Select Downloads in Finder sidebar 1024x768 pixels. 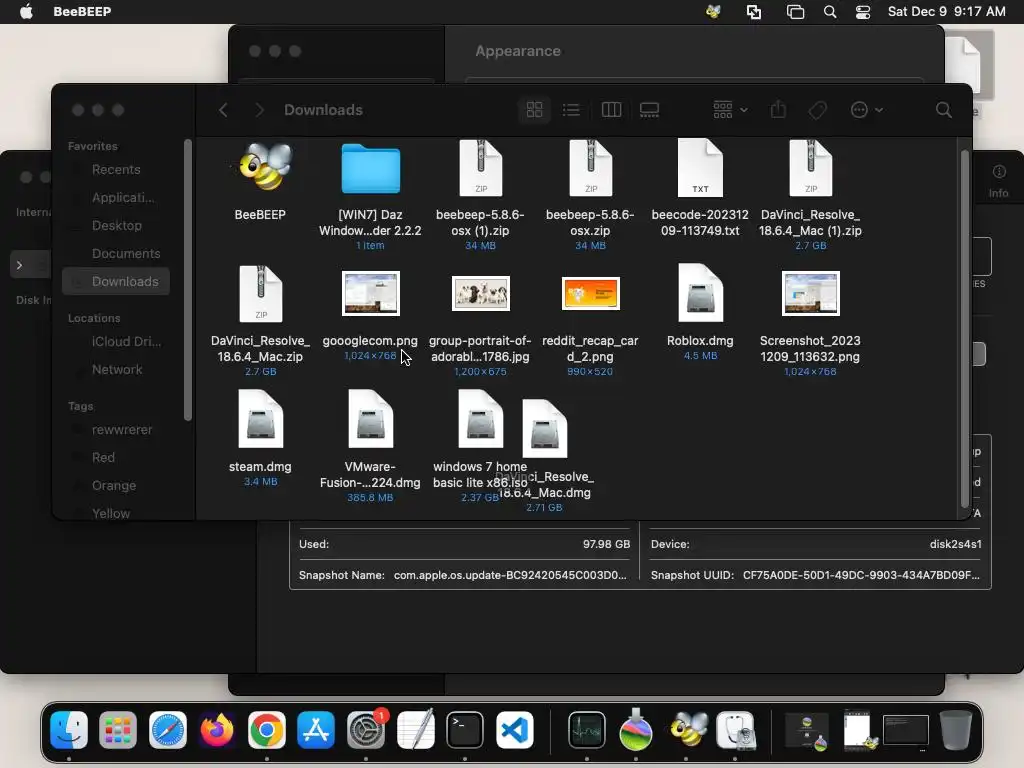coord(116,281)
